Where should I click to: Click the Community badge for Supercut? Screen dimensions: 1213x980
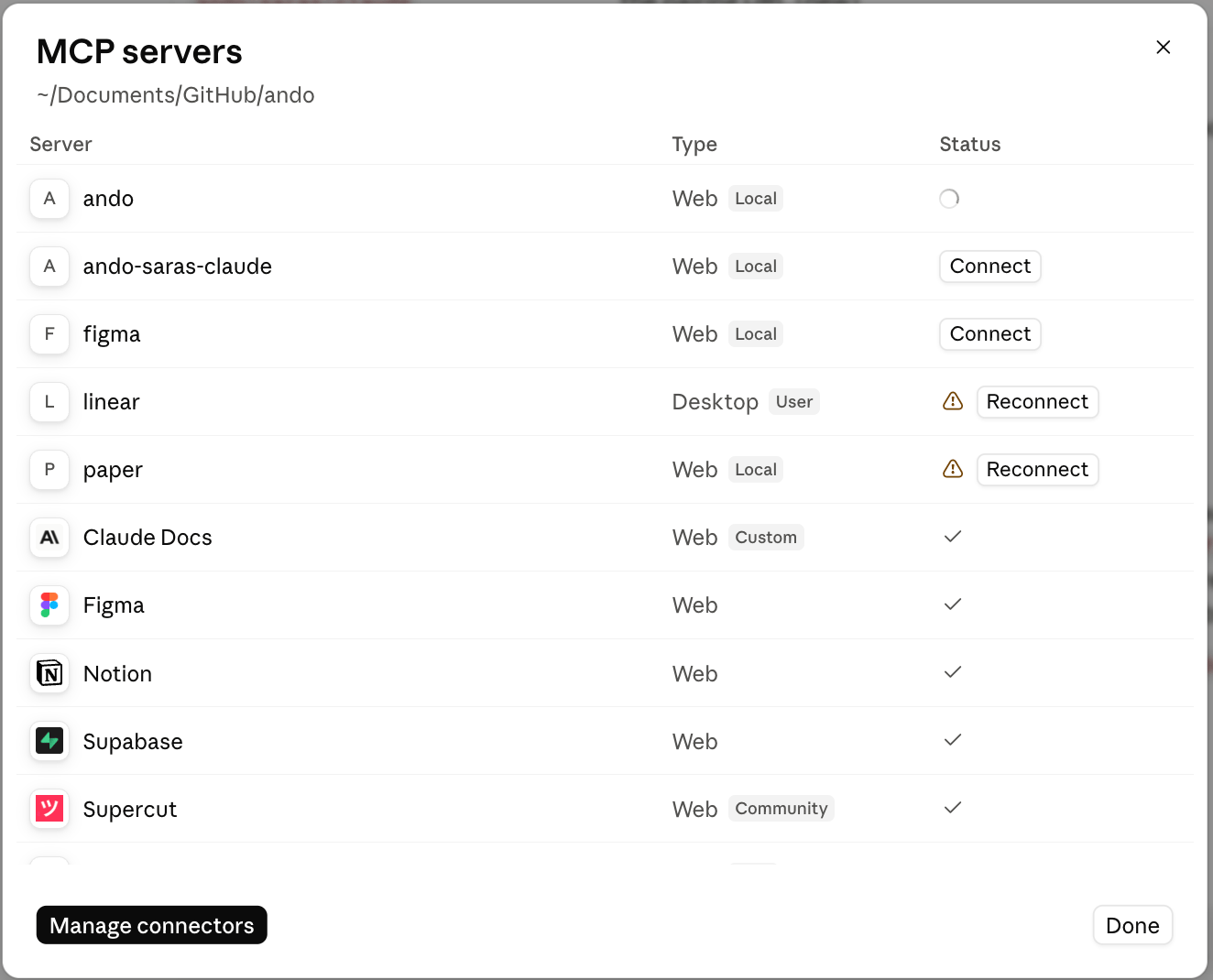(781, 809)
